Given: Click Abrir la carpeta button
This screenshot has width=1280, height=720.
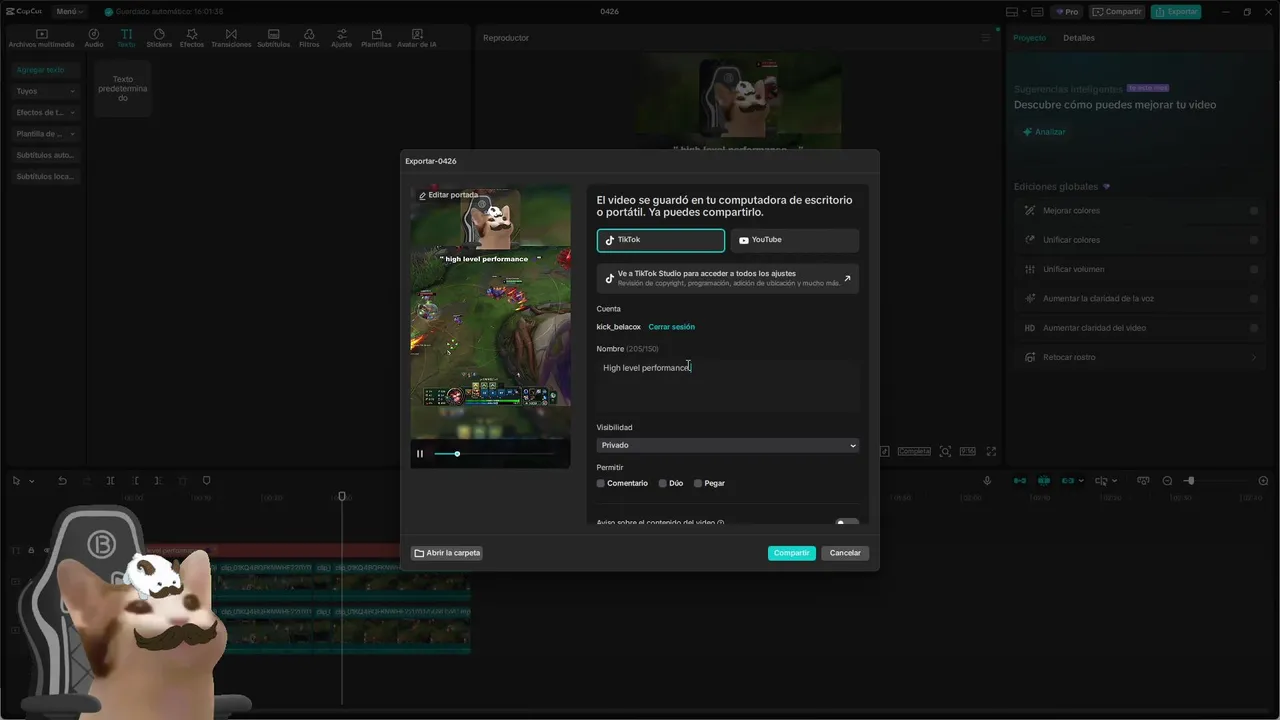Looking at the screenshot, I should coord(447,553).
